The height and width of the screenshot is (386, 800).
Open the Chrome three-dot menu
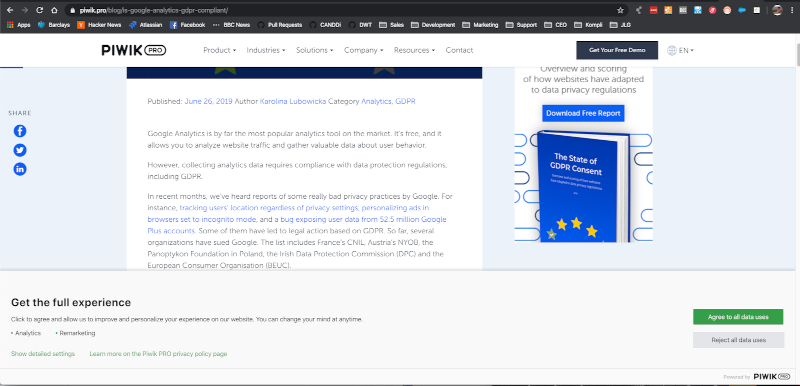(791, 10)
